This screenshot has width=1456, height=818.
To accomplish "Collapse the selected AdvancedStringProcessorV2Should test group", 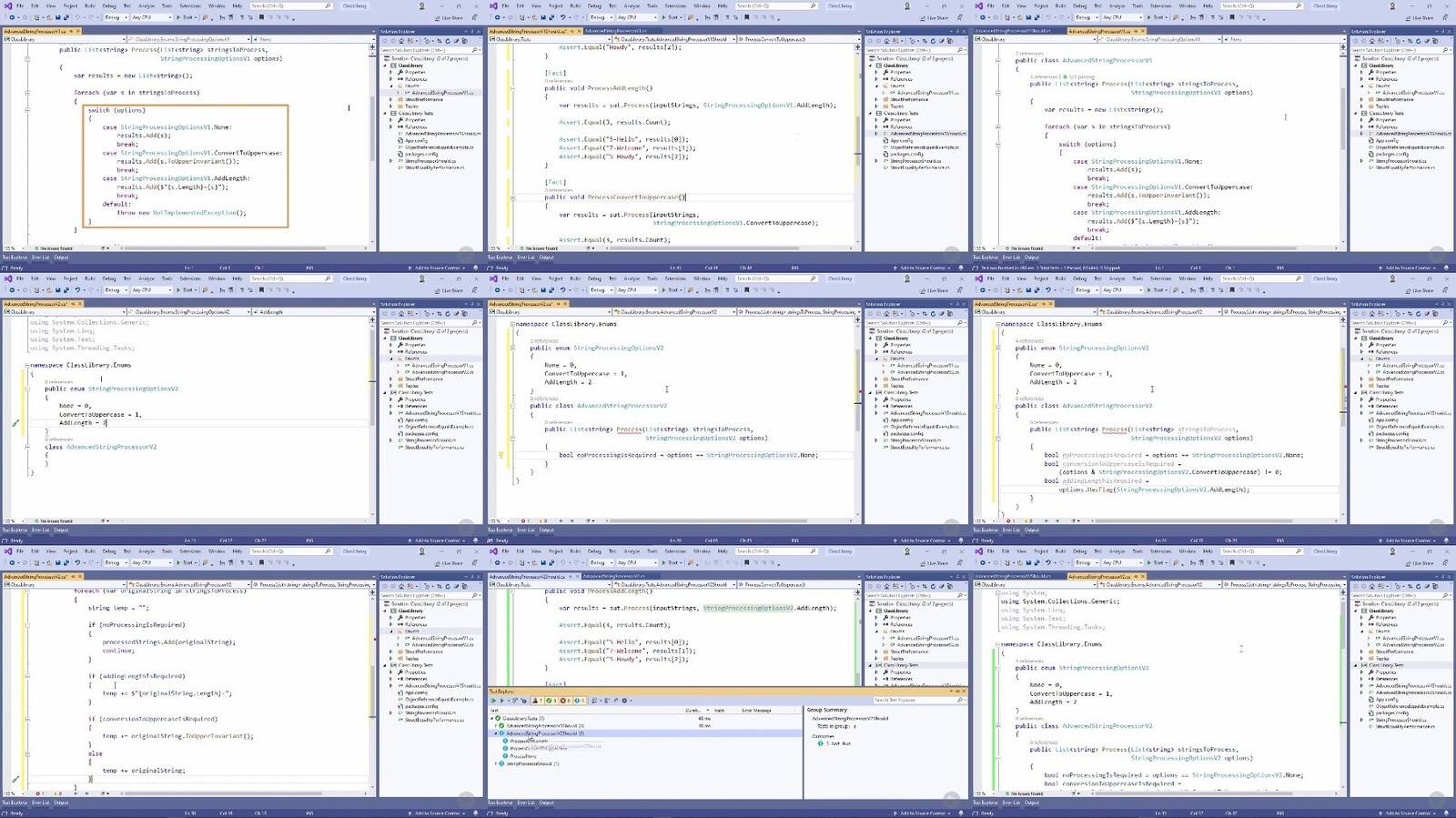I will coord(496,733).
